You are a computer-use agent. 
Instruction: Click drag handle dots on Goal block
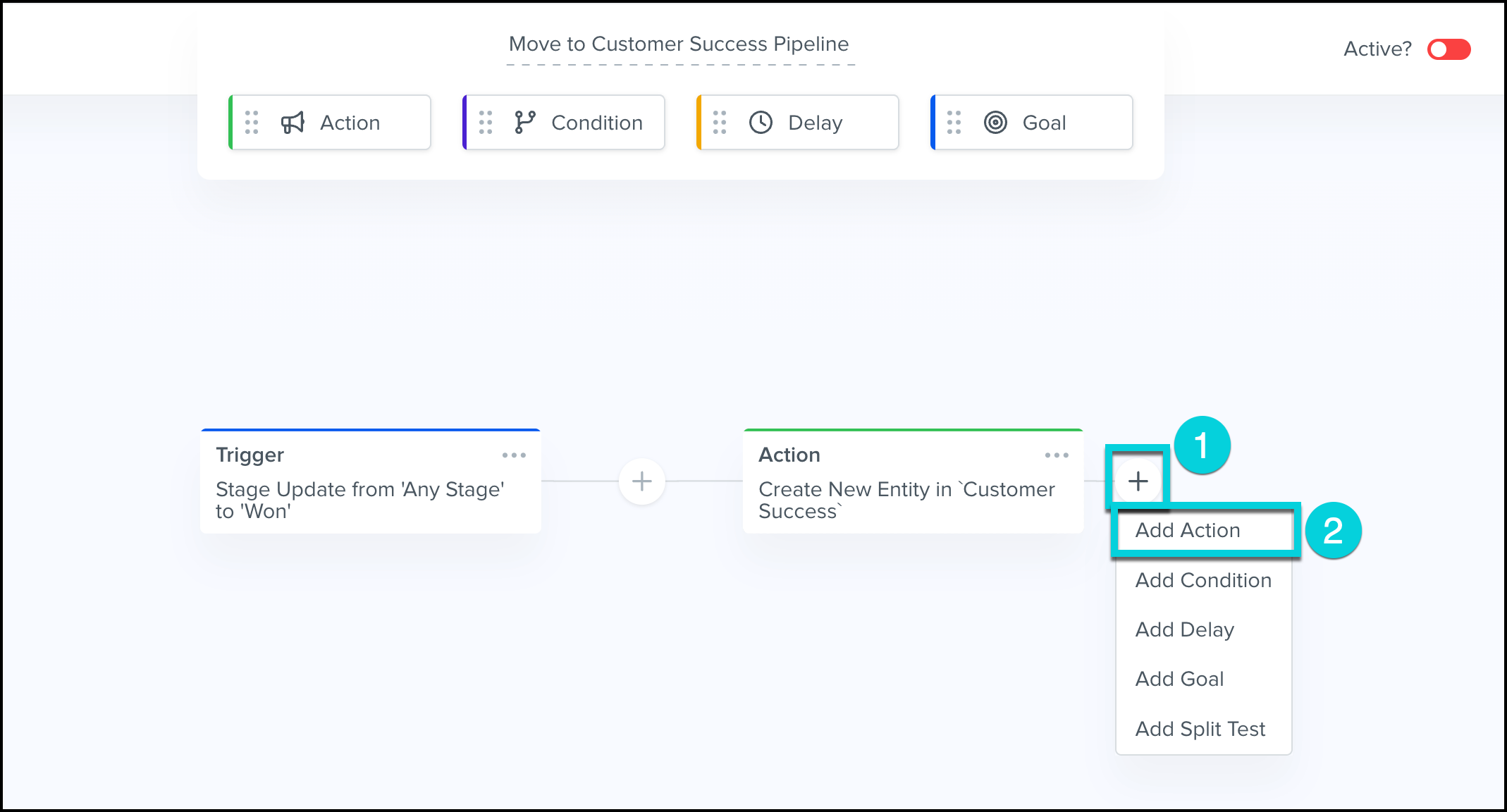[x=954, y=123]
